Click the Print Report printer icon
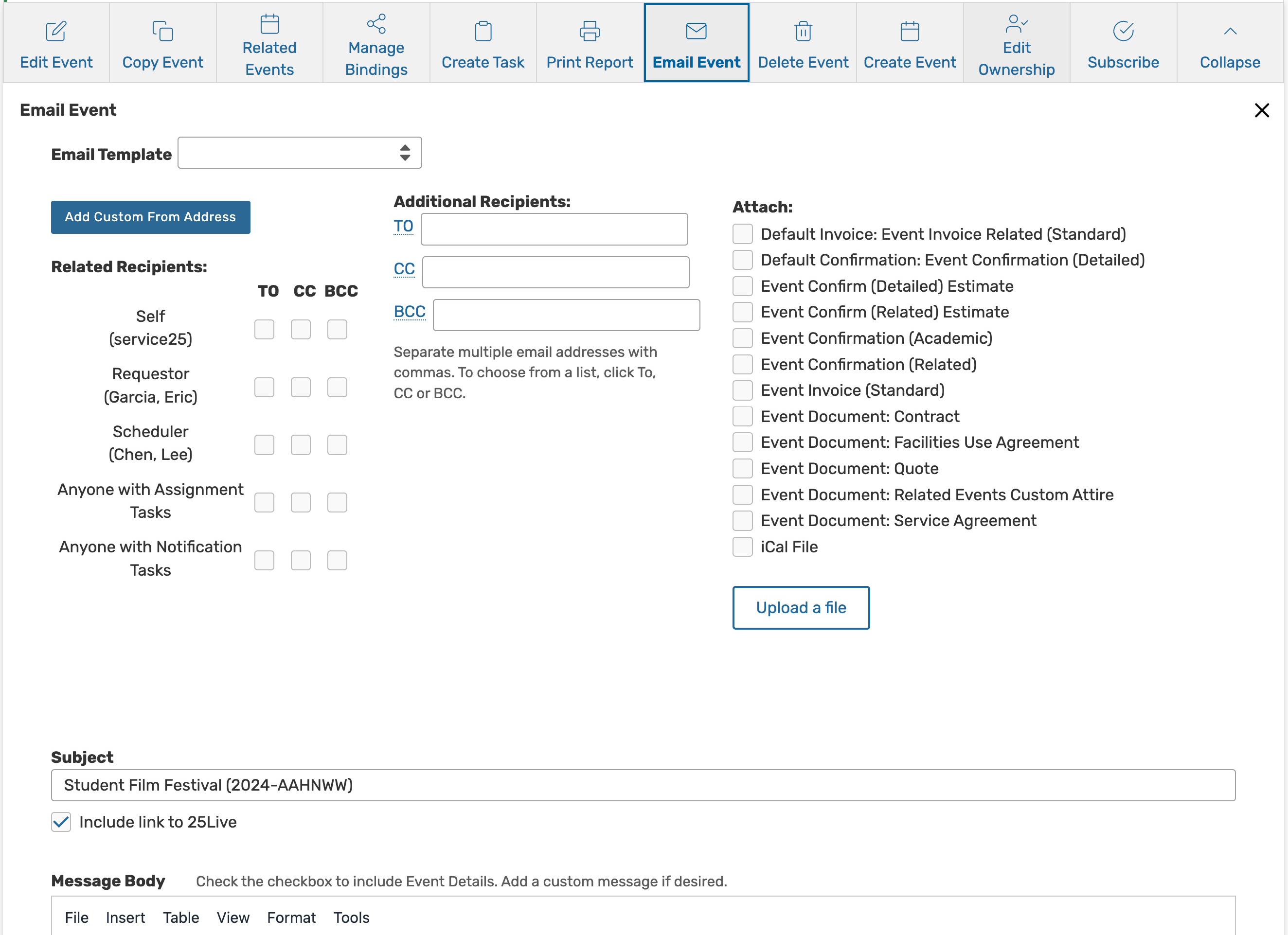1288x935 pixels. pyautogui.click(x=589, y=31)
